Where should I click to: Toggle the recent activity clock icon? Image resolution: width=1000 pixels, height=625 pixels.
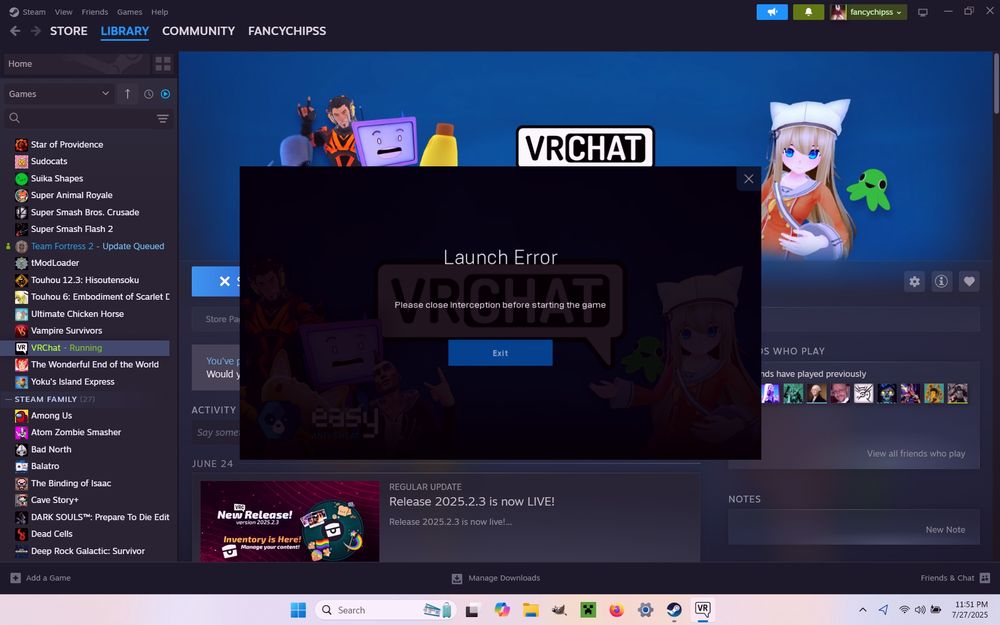pos(149,94)
